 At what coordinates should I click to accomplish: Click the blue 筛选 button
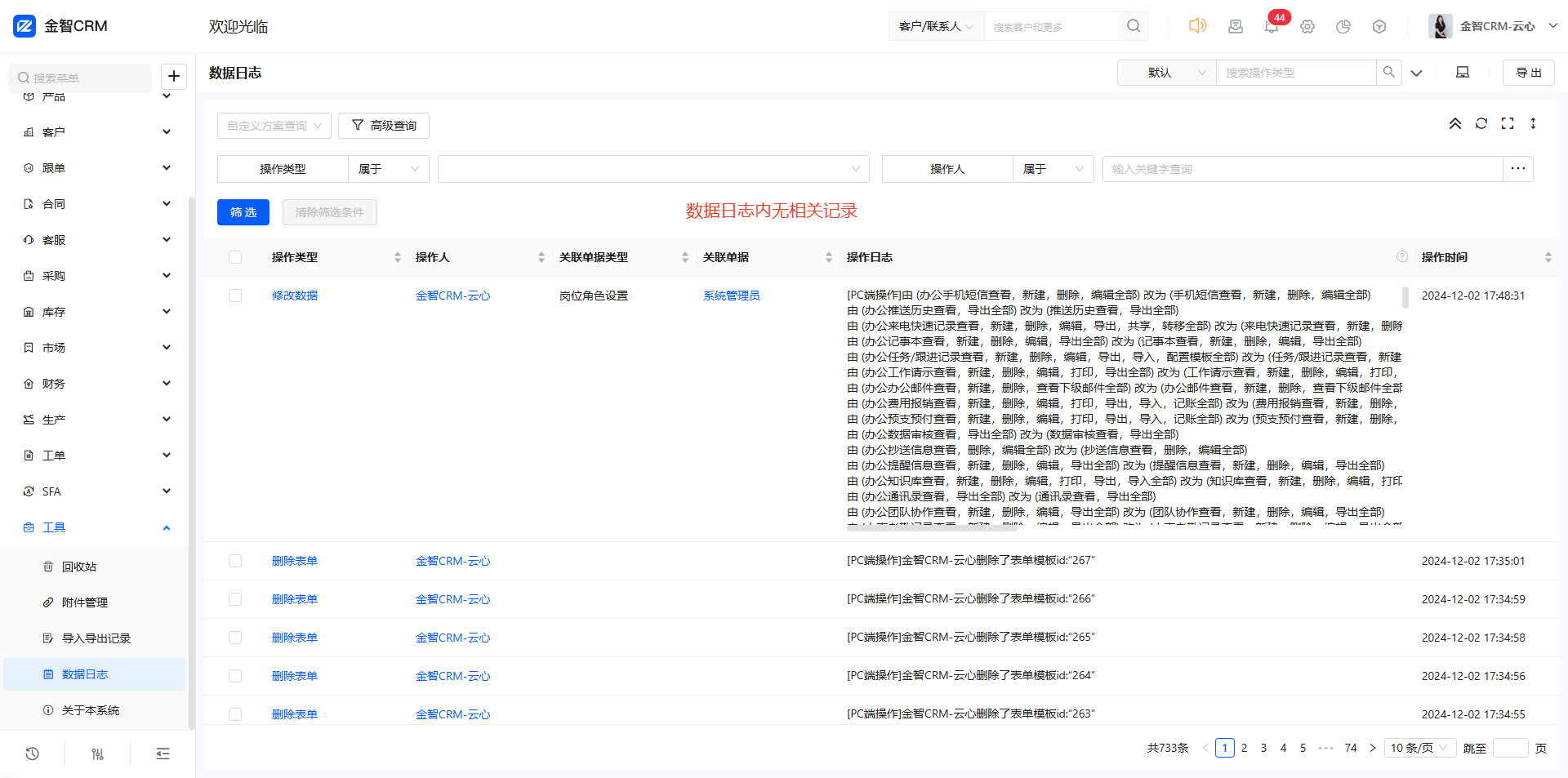[x=243, y=212]
